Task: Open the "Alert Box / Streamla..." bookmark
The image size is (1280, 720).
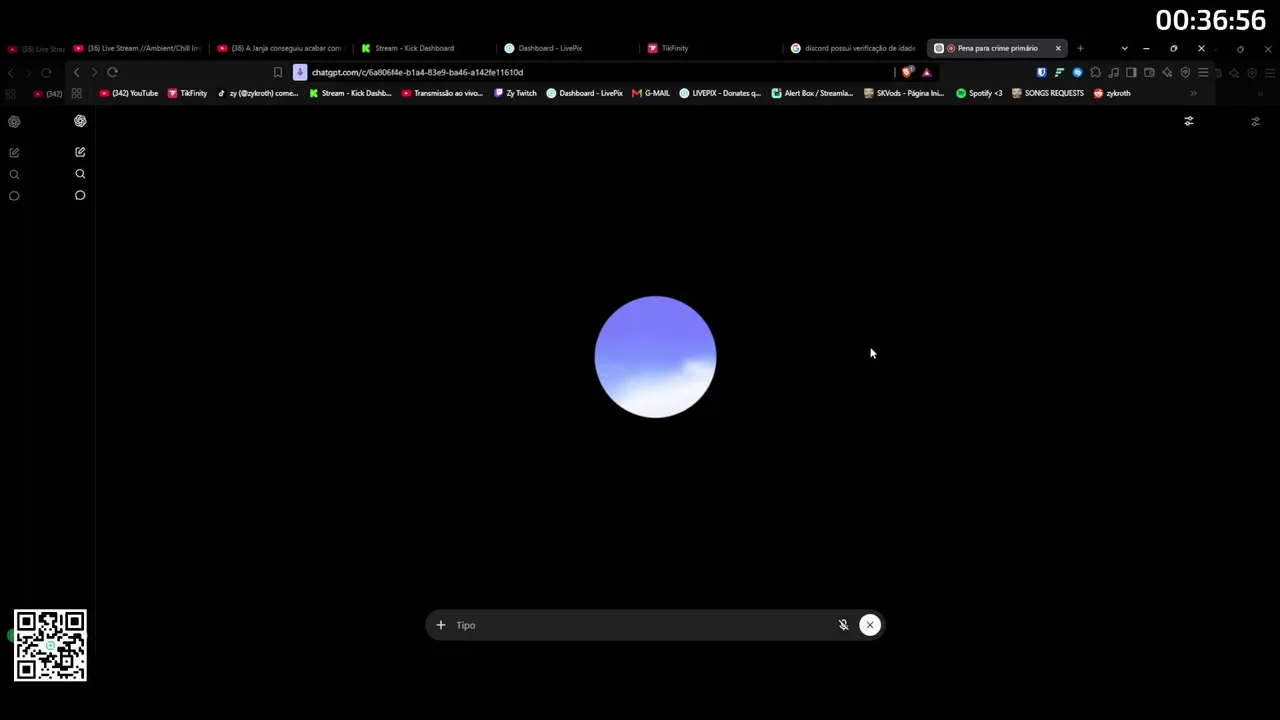Action: point(812,93)
